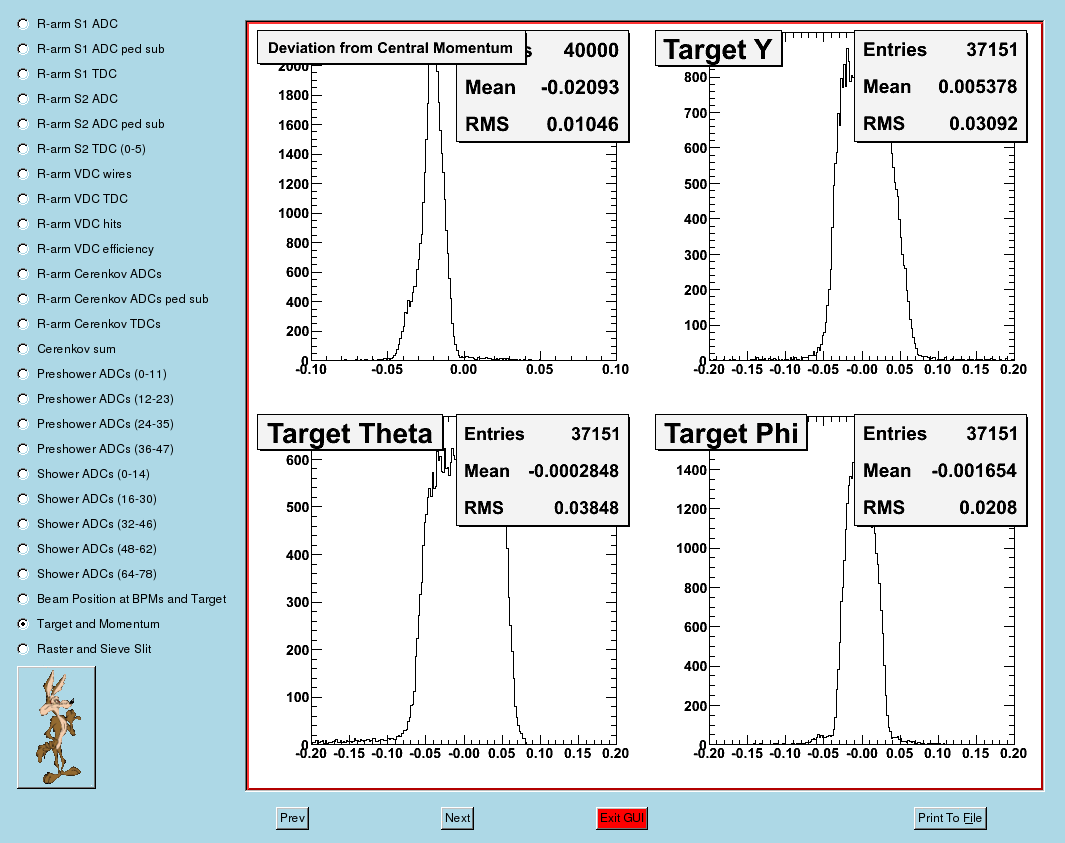Click Mean -0.0002848 in Target Theta stats

(x=542, y=471)
